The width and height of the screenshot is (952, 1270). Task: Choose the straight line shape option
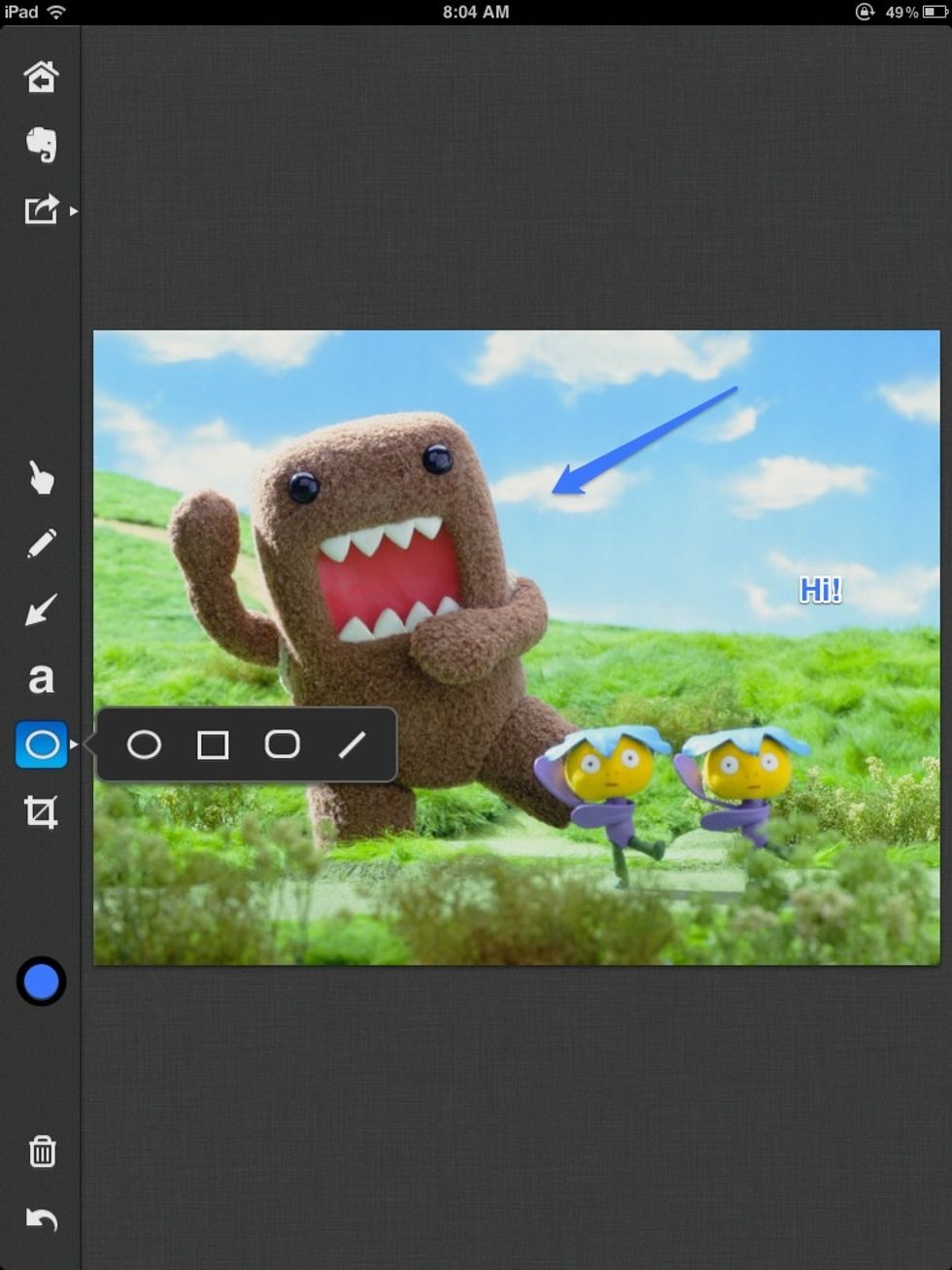coord(352,745)
